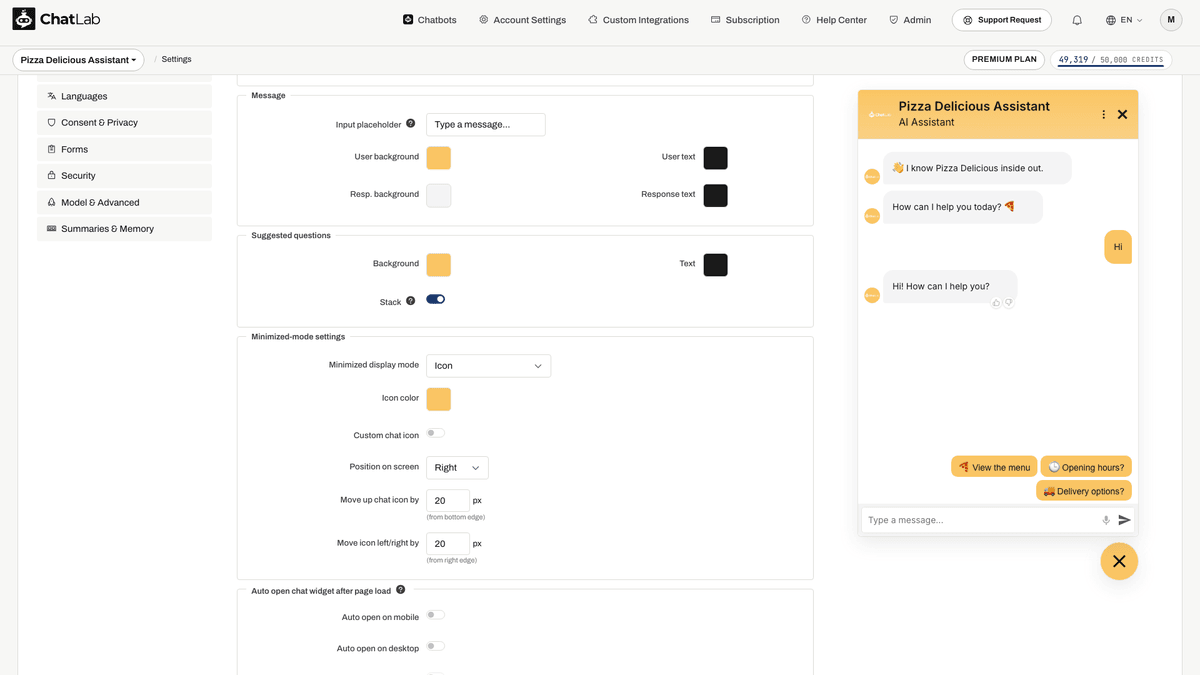This screenshot has width=1200, height=675.
Task: Open Summaries & Memory section
Action: pos(125,229)
